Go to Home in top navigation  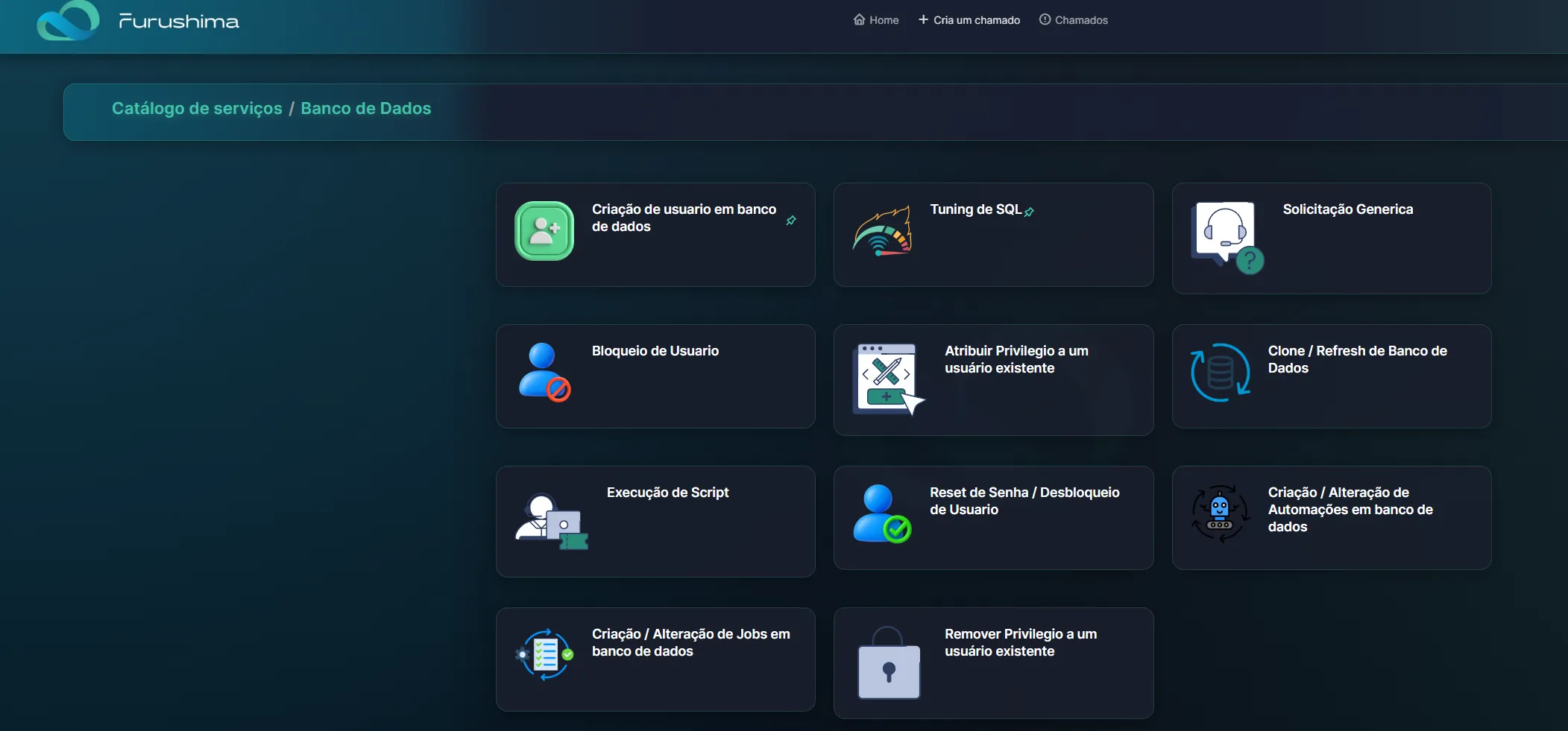coord(876,20)
